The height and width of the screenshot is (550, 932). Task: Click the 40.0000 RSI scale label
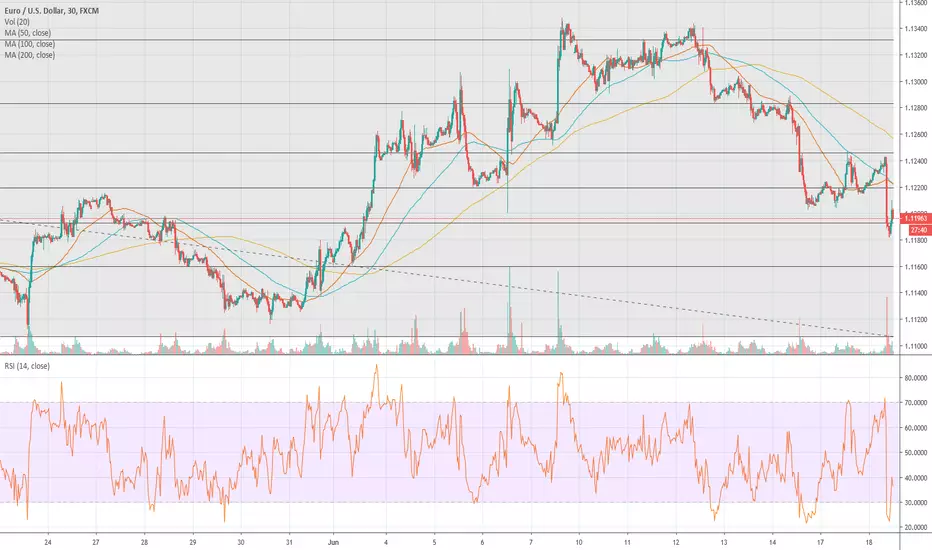pos(918,477)
